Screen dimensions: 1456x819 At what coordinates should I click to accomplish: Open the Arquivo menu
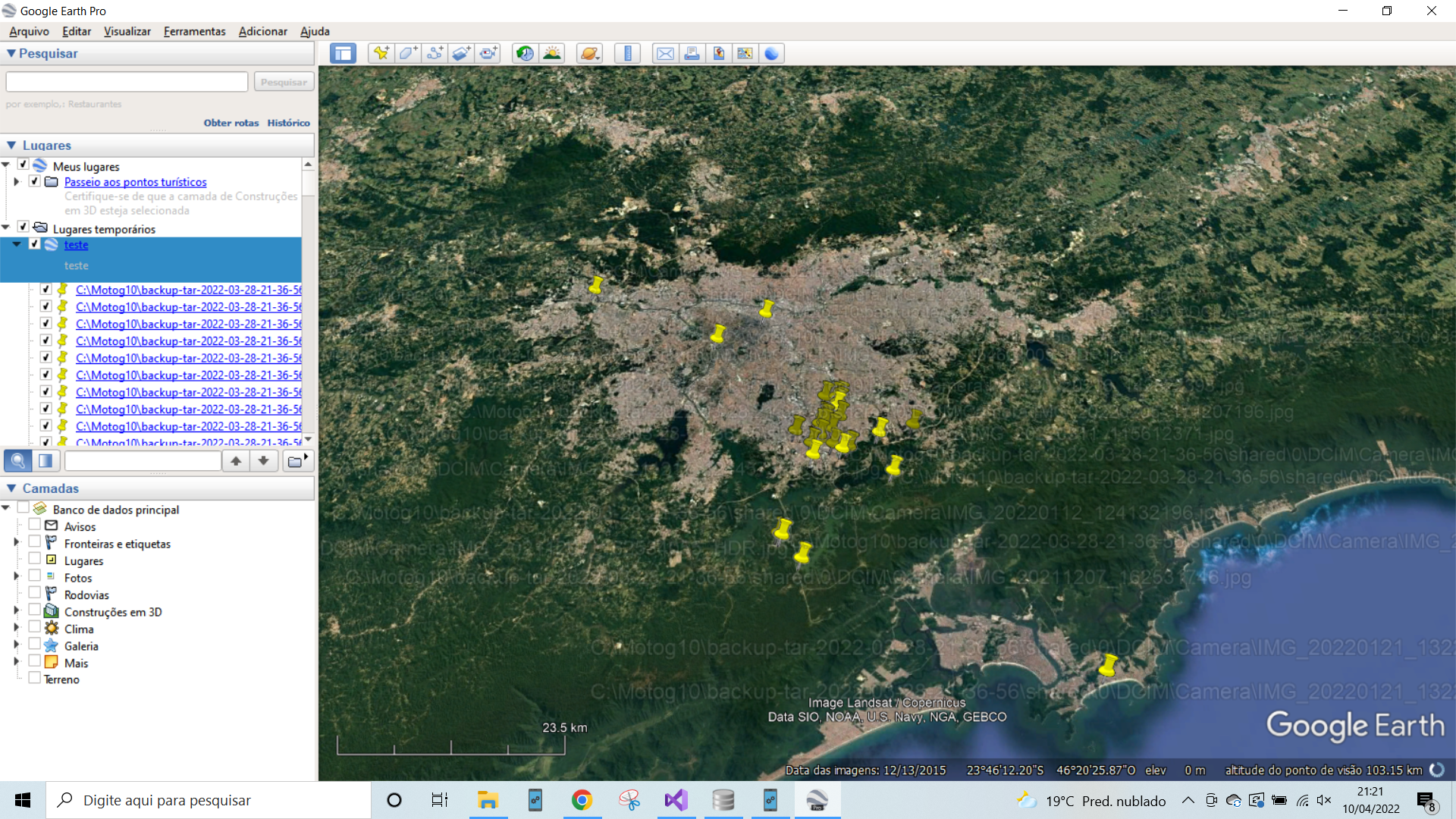click(x=29, y=31)
